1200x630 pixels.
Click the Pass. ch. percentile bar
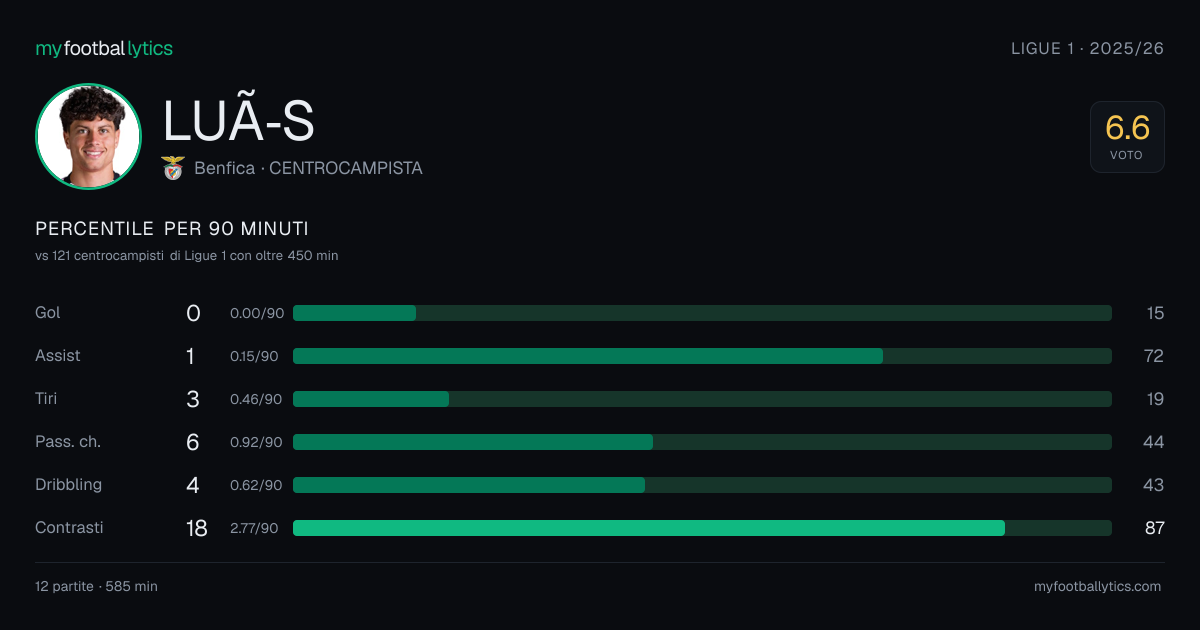702,442
